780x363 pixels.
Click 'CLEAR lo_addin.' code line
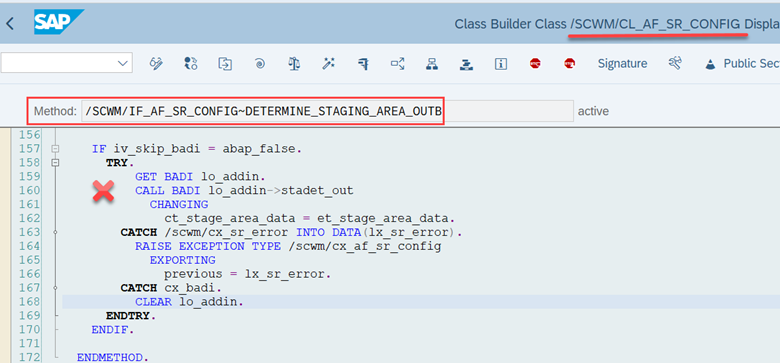(189, 302)
